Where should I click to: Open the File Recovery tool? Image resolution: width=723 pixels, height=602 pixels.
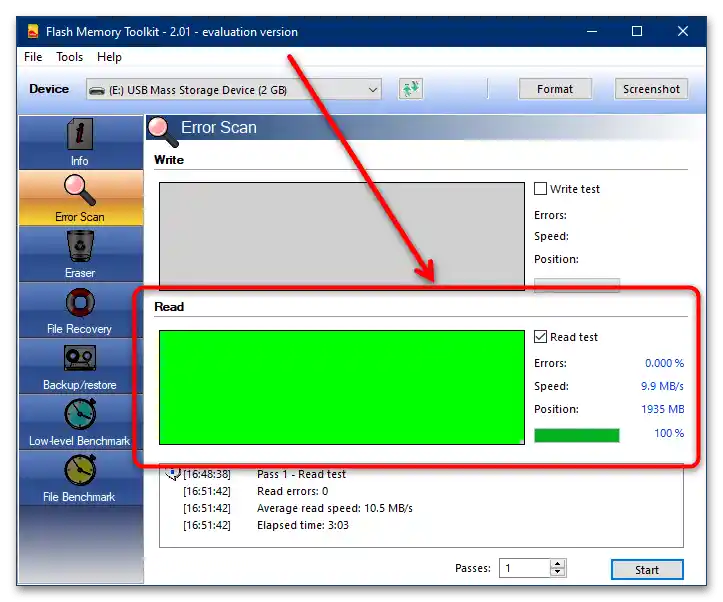81,310
